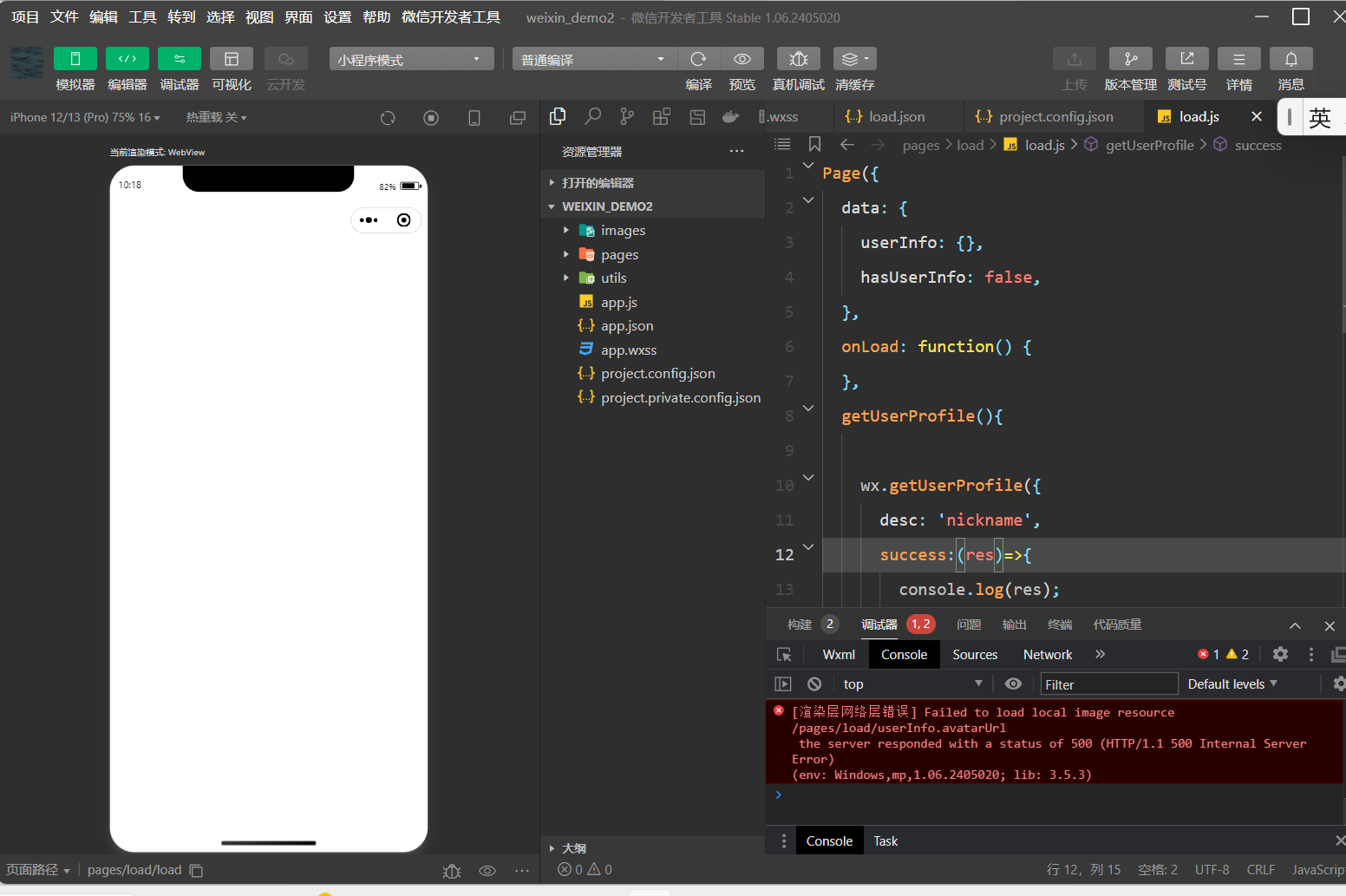Expand the outline section
This screenshot has height=896, width=1346.
652,848
